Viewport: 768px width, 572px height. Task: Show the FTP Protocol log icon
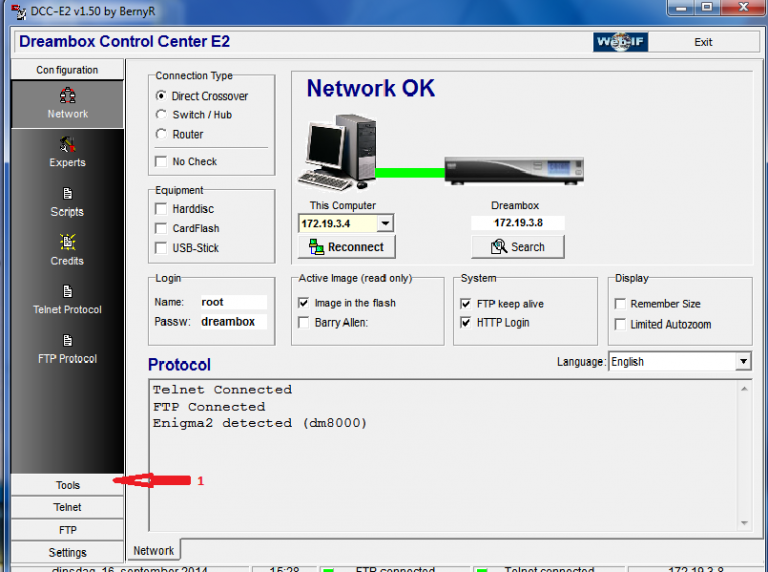point(68,341)
